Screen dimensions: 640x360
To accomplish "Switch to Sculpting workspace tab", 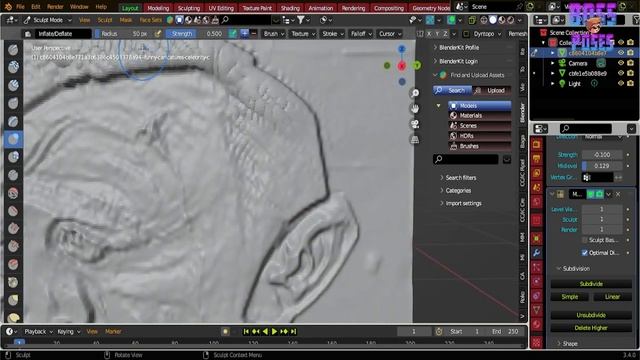I will point(189,8).
